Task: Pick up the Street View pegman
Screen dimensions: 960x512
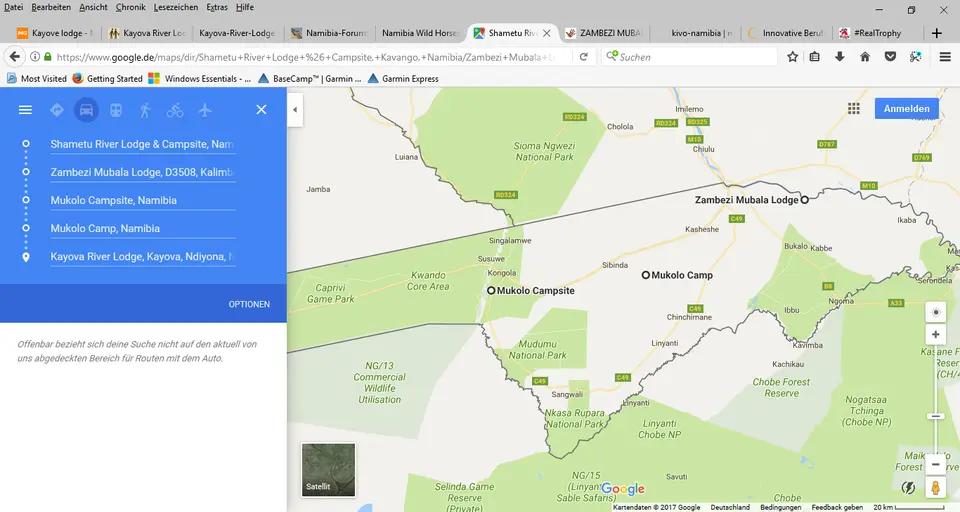Action: tap(936, 488)
